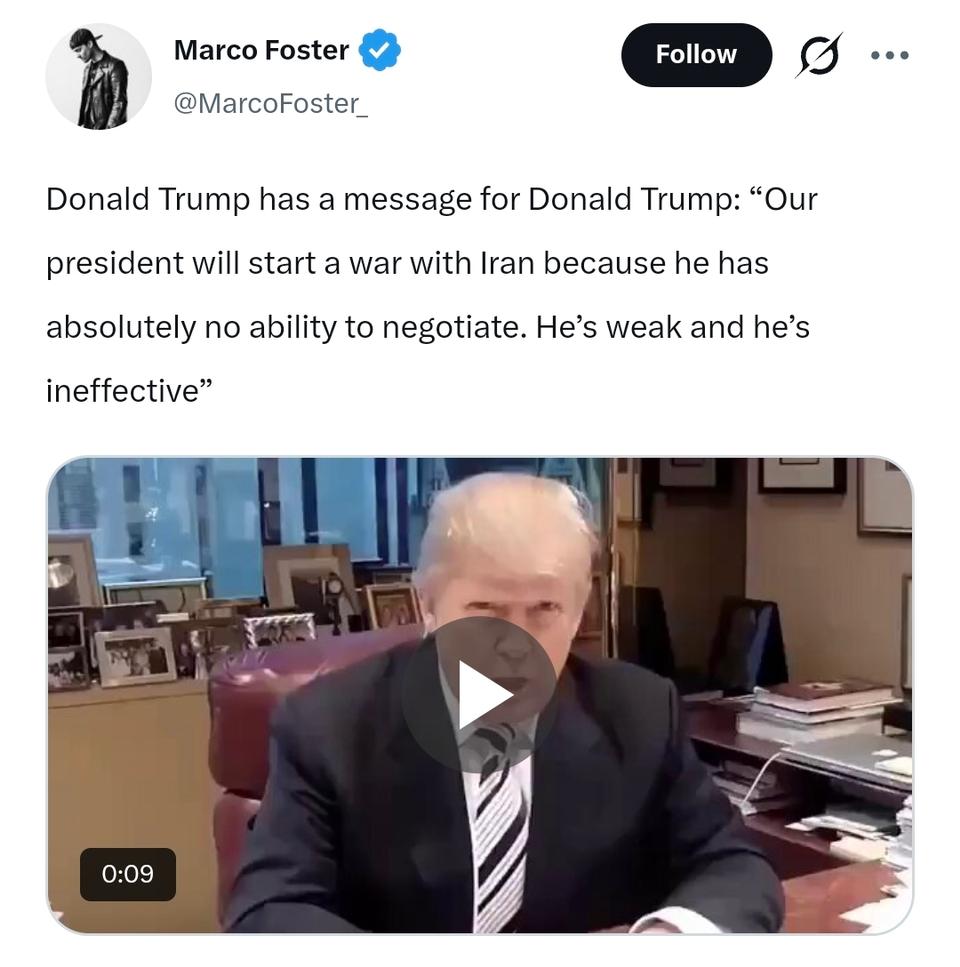Follow Marco Foster
This screenshot has height=967, width=960.
[x=696, y=55]
